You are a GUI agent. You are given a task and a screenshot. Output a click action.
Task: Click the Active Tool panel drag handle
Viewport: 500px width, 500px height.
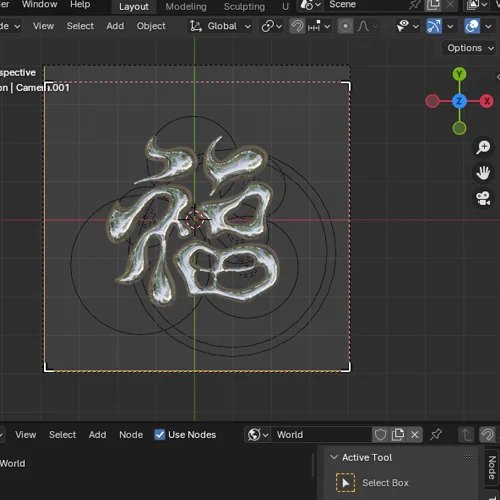click(468, 457)
